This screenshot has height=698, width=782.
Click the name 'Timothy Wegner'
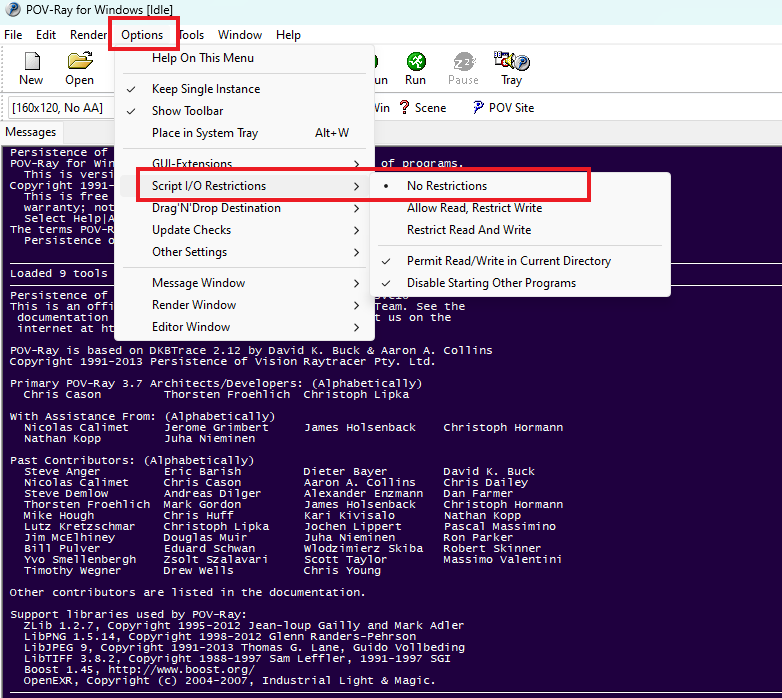72,570
